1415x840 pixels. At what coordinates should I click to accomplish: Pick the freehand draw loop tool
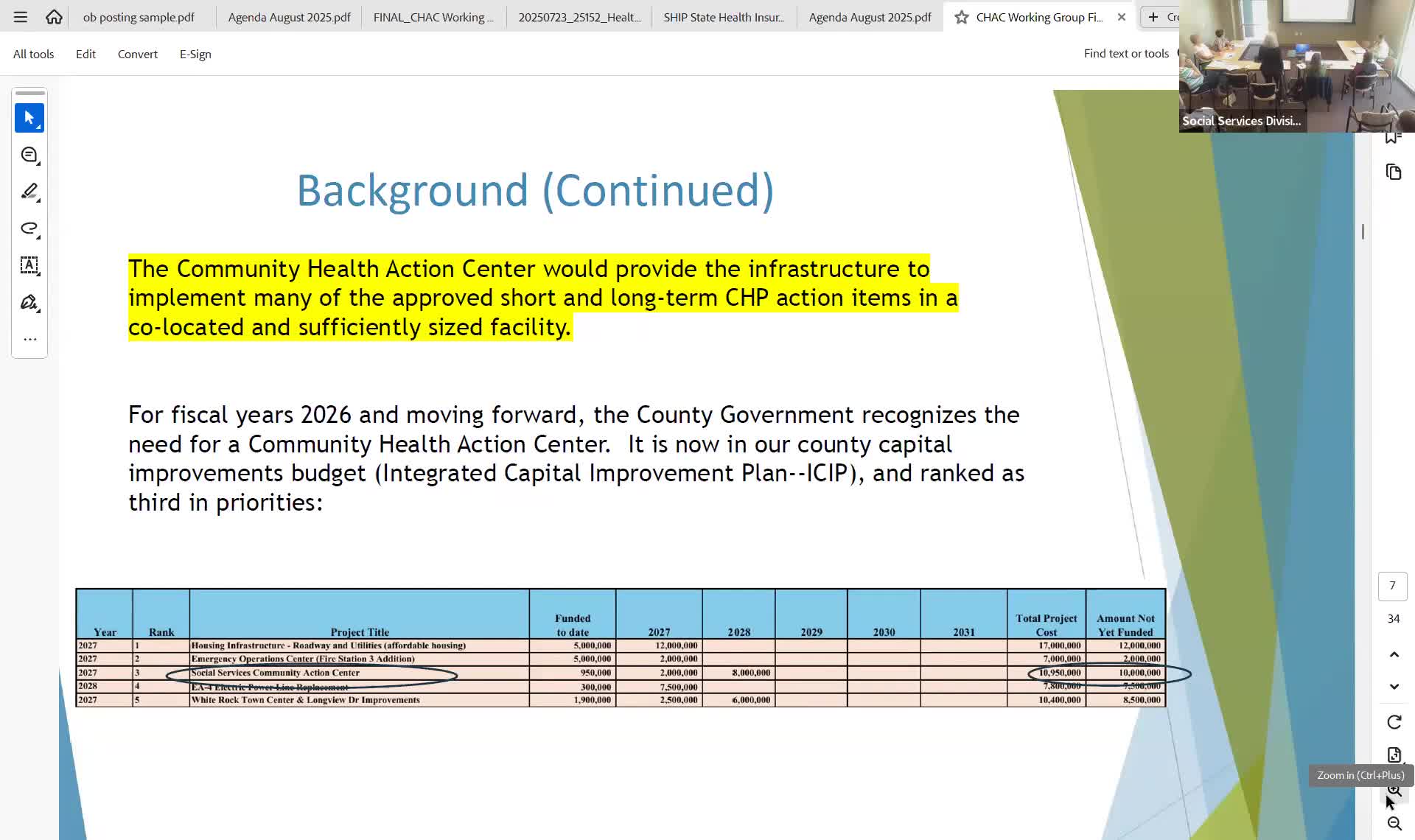coord(29,228)
